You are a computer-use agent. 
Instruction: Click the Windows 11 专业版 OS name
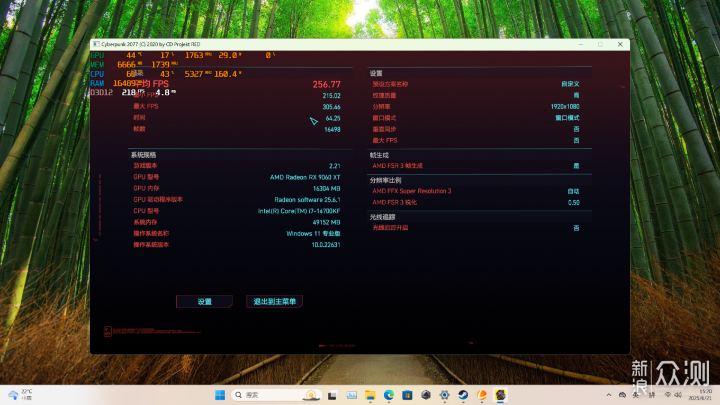(x=313, y=234)
